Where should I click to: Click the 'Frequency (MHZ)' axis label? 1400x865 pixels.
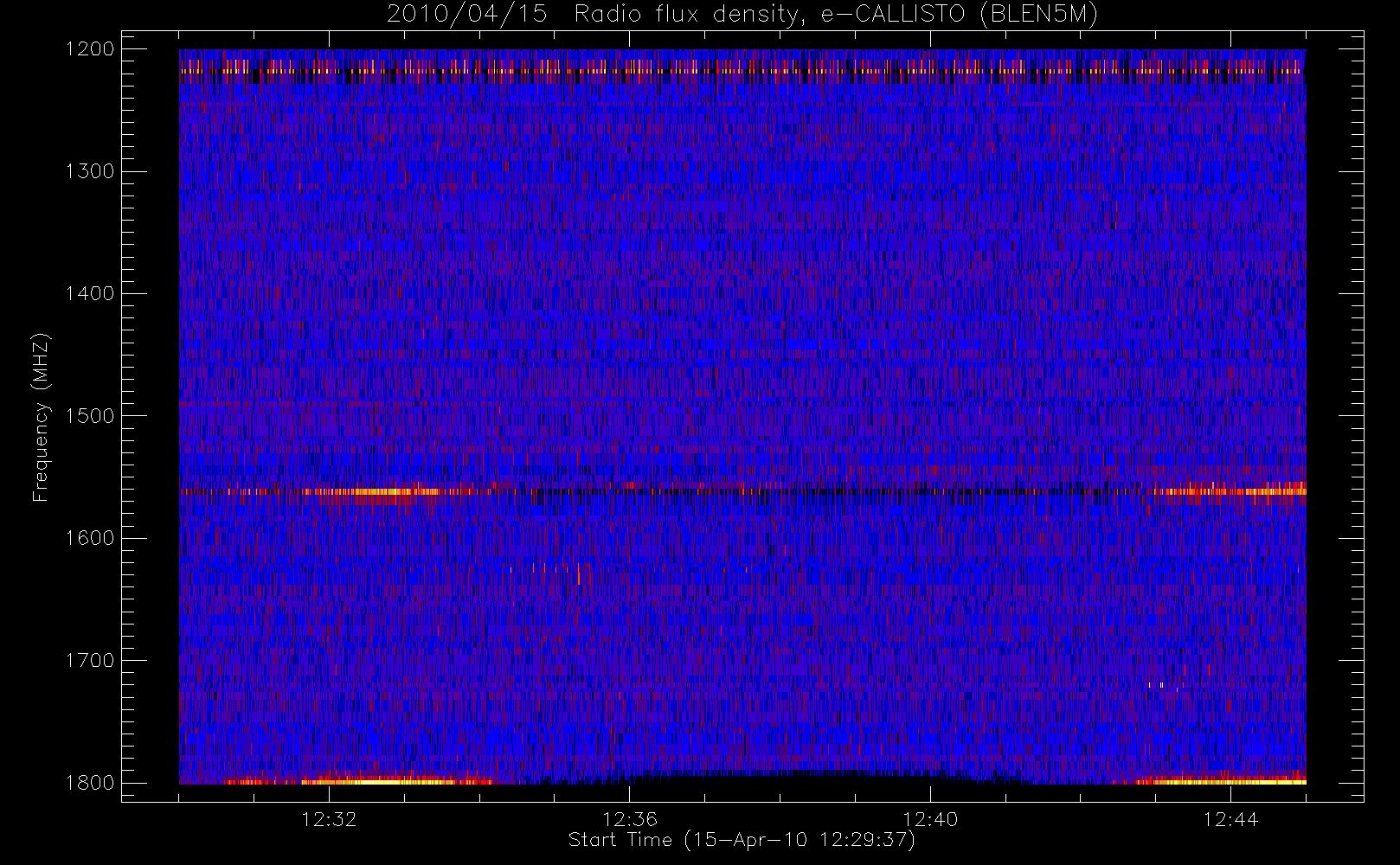pyautogui.click(x=41, y=417)
